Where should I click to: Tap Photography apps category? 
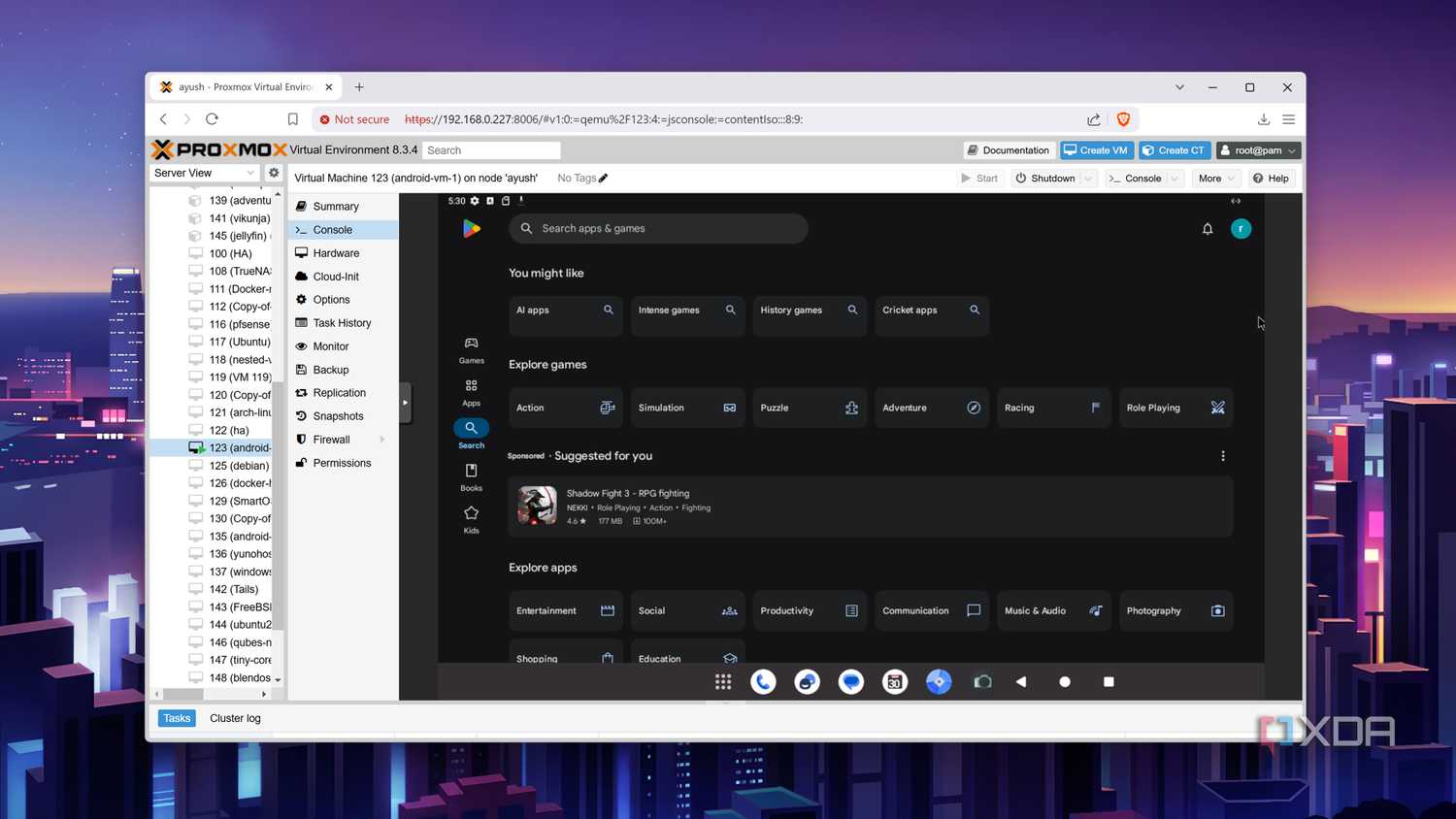(1175, 611)
